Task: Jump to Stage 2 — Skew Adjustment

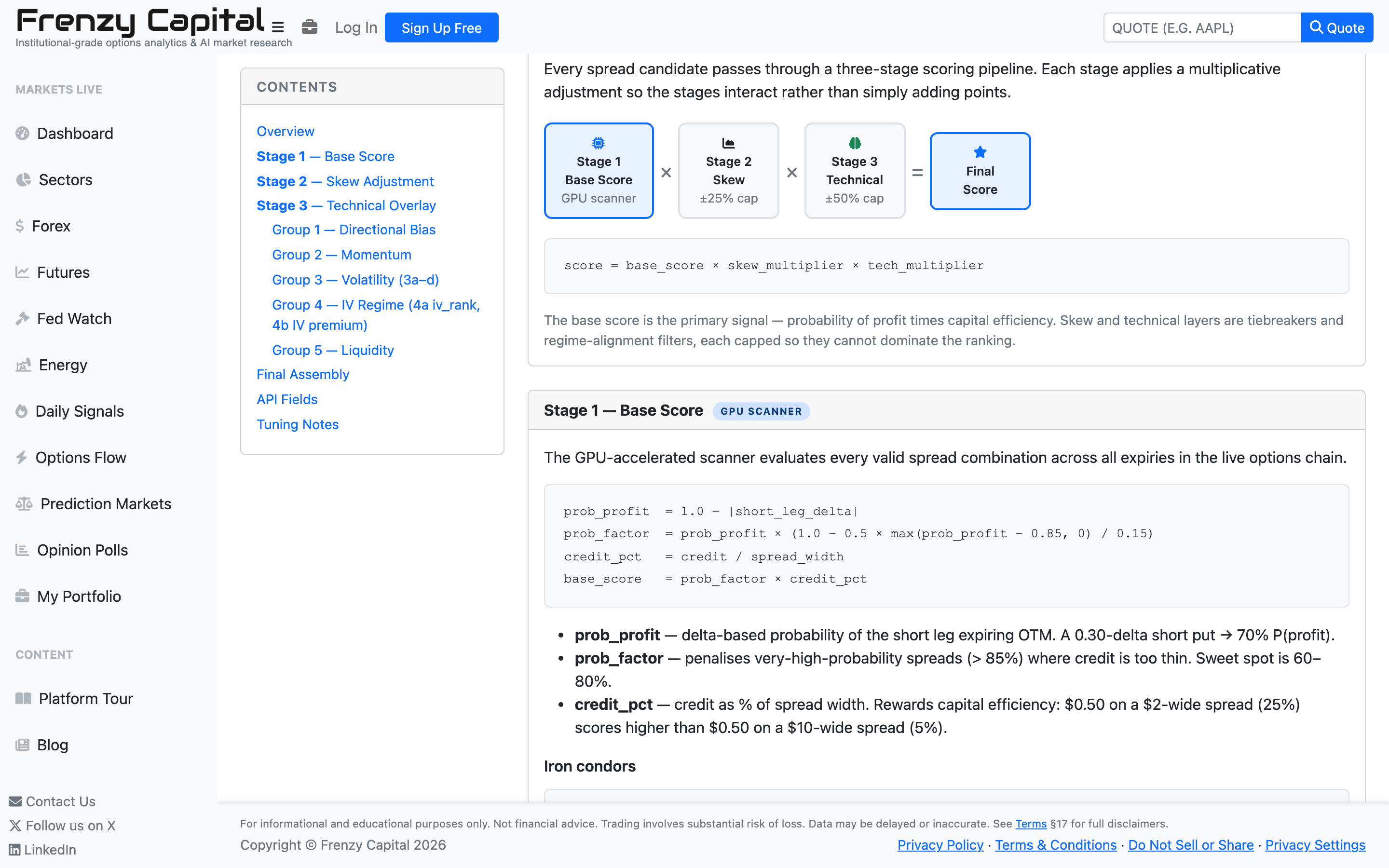Action: click(x=345, y=181)
